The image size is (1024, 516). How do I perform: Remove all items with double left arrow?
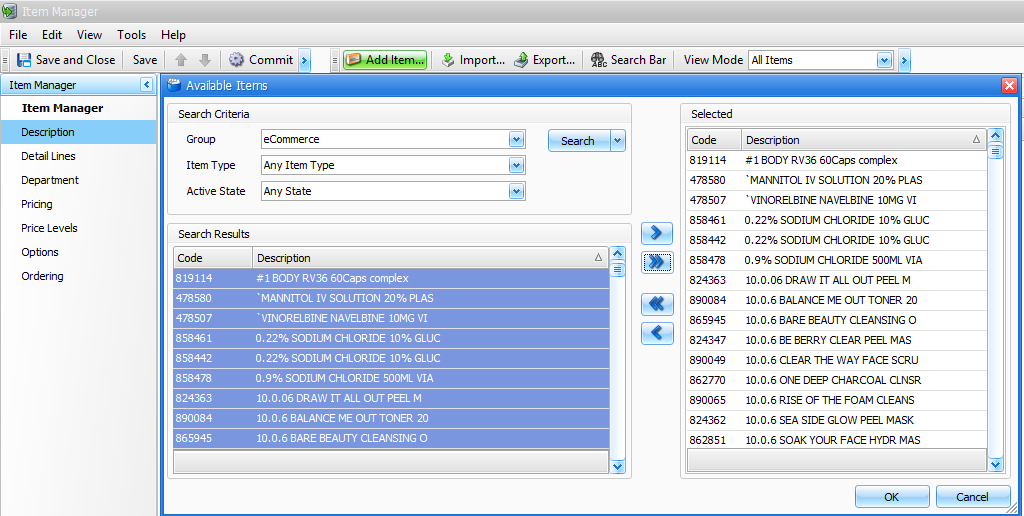pos(656,303)
